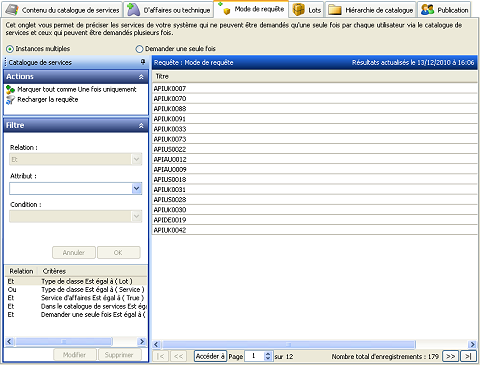Open the Attribut dropdown
480x365 pixels.
coord(136,188)
